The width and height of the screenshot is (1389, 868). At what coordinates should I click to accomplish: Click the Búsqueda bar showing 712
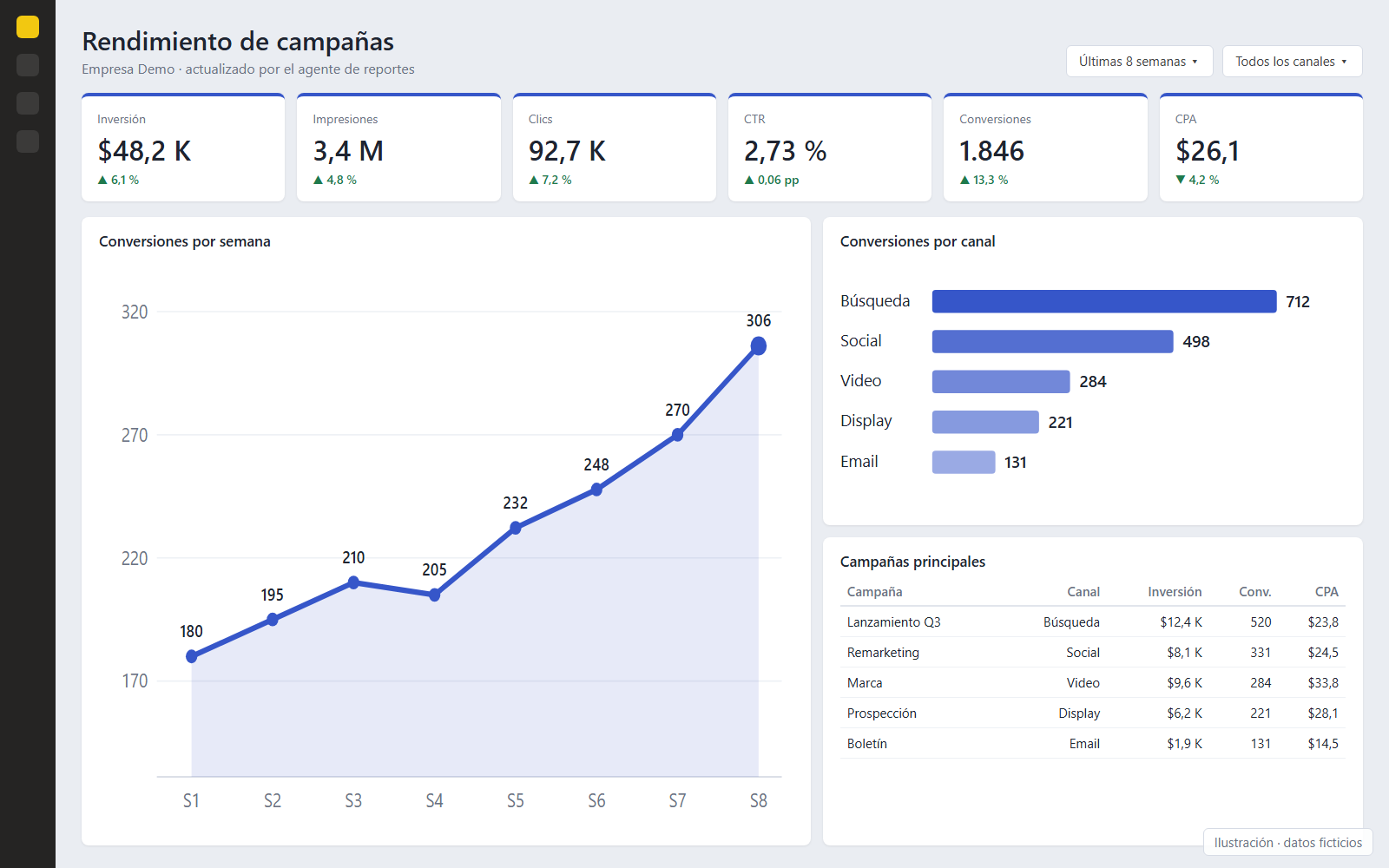(1104, 301)
